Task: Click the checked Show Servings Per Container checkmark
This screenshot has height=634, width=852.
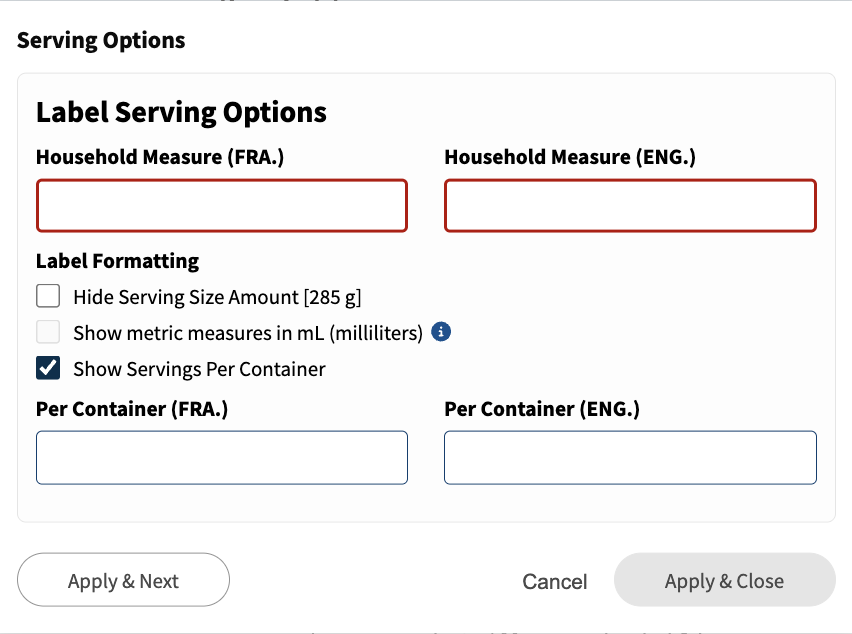Action: pos(46,367)
